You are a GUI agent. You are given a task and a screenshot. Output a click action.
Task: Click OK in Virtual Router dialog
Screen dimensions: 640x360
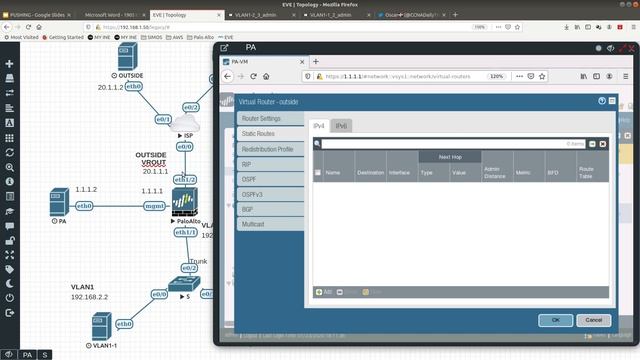(x=556, y=320)
